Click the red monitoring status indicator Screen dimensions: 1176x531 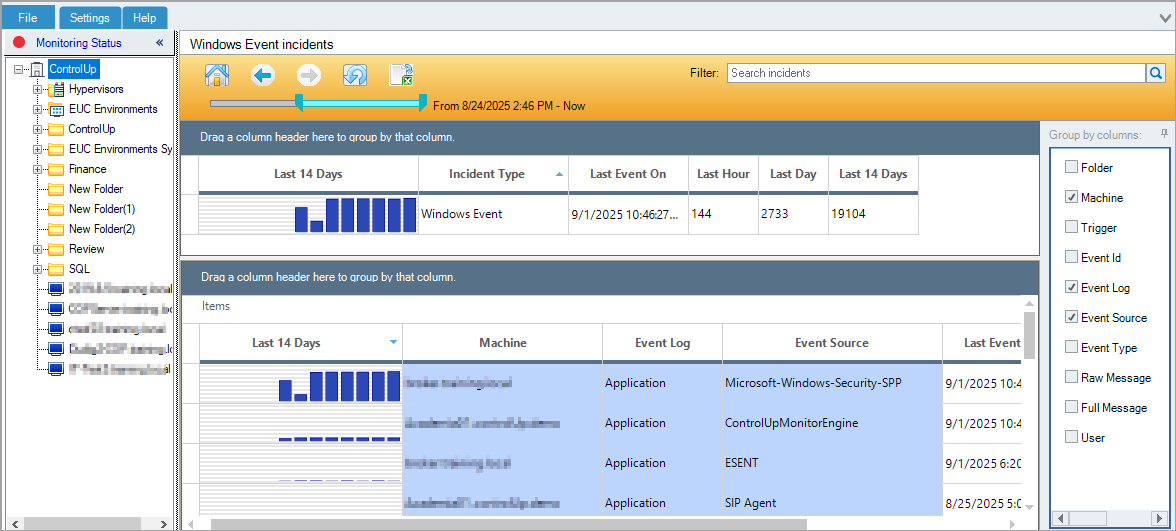[19, 43]
